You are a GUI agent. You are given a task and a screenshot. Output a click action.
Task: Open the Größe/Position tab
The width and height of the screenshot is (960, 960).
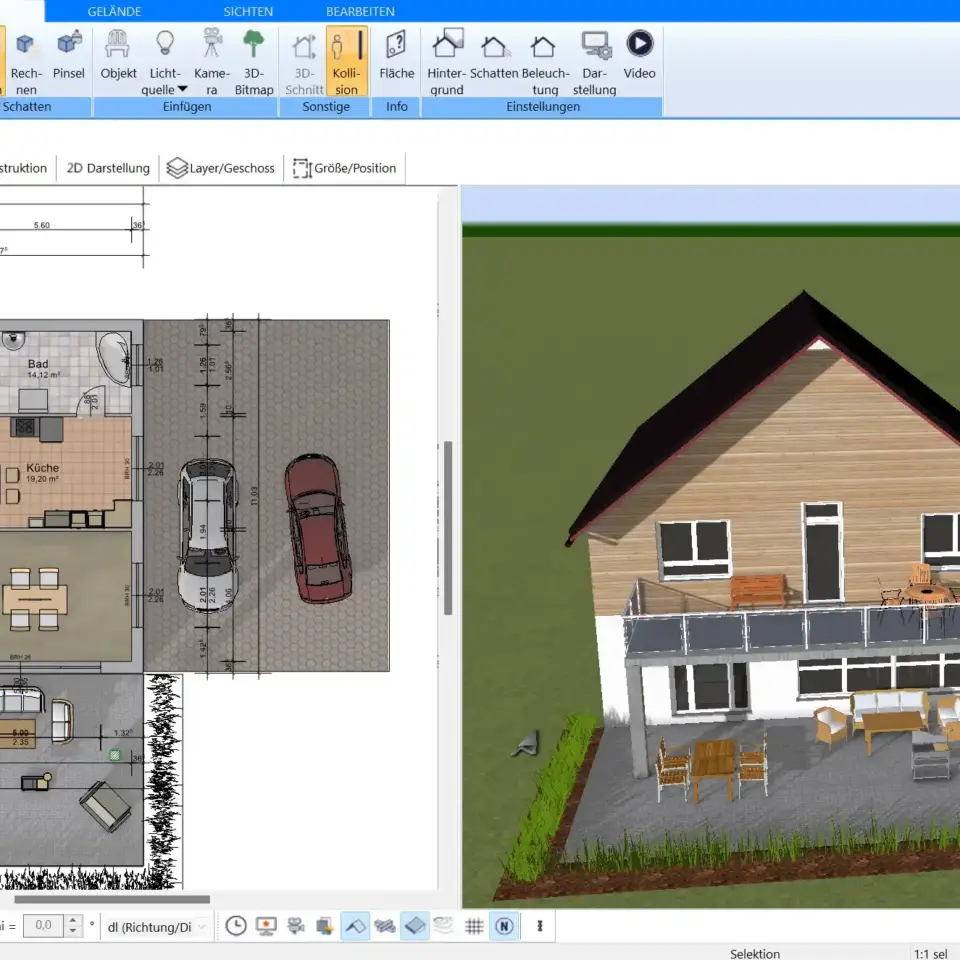pyautogui.click(x=344, y=168)
